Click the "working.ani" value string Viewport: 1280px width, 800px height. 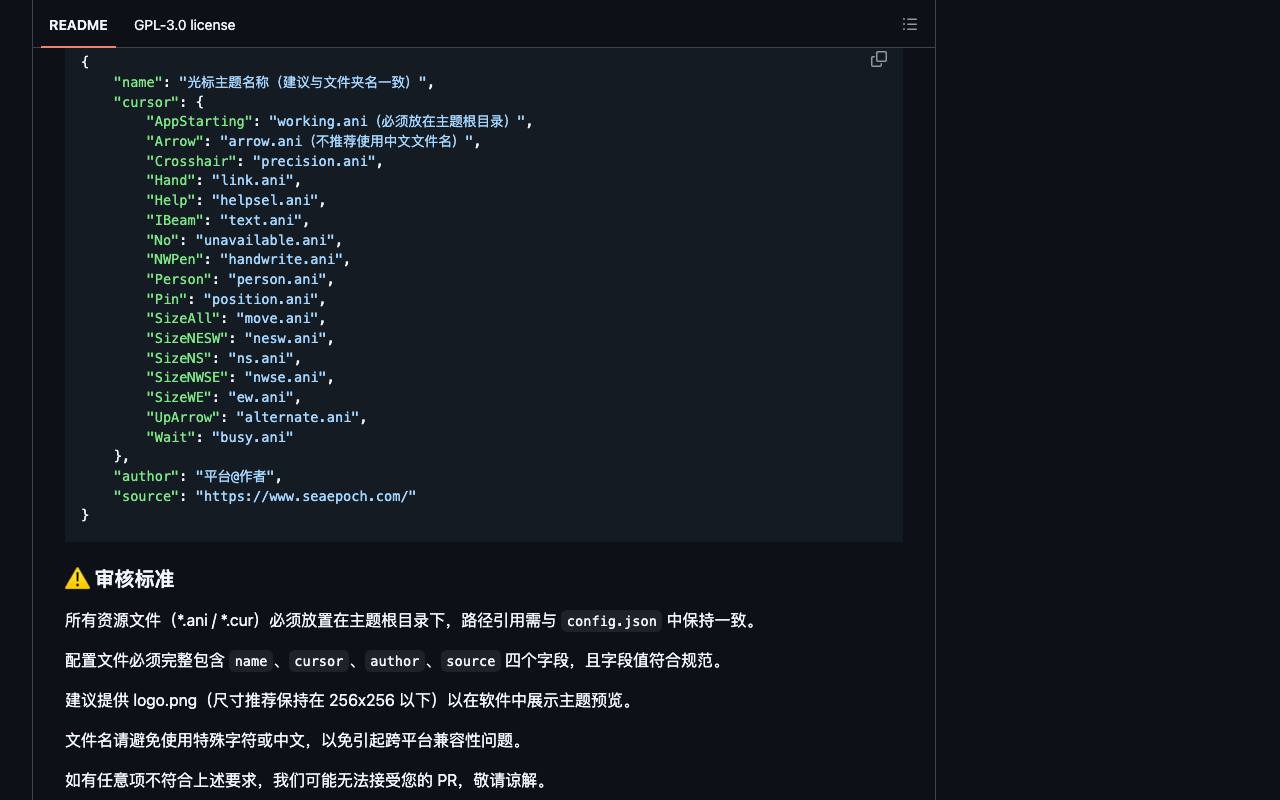tap(397, 121)
